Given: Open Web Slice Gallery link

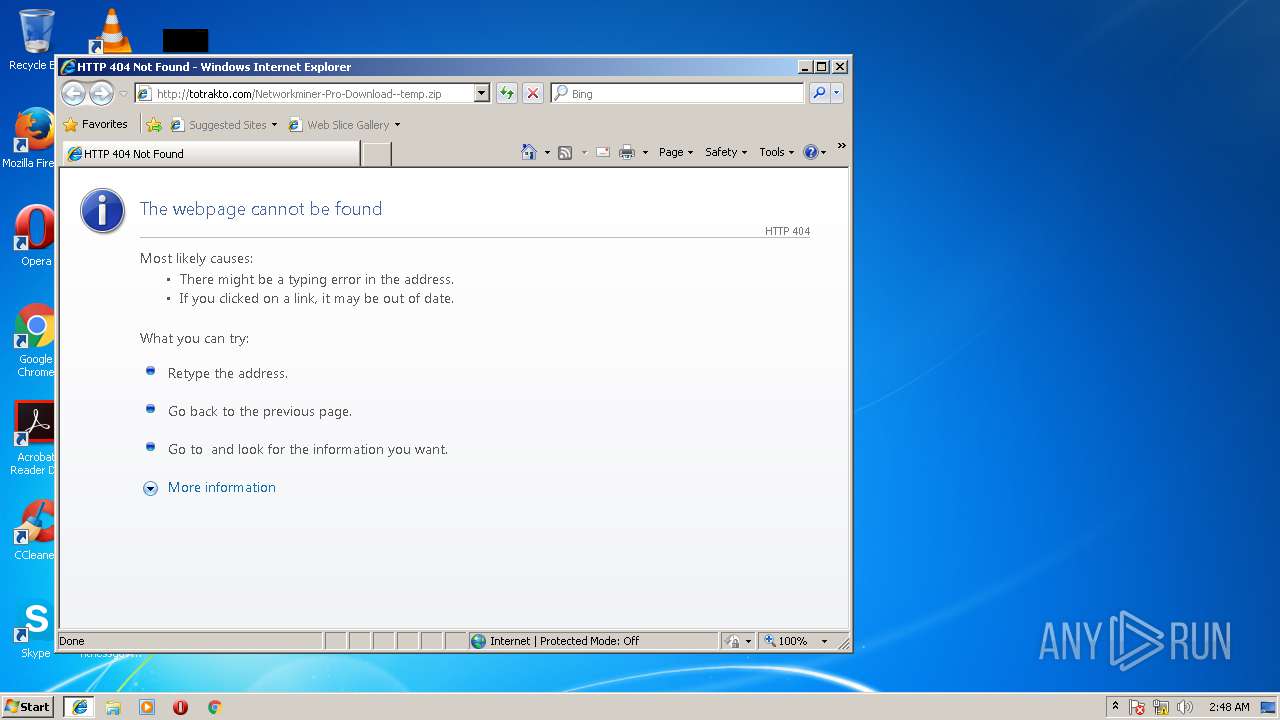Looking at the screenshot, I should point(339,125).
